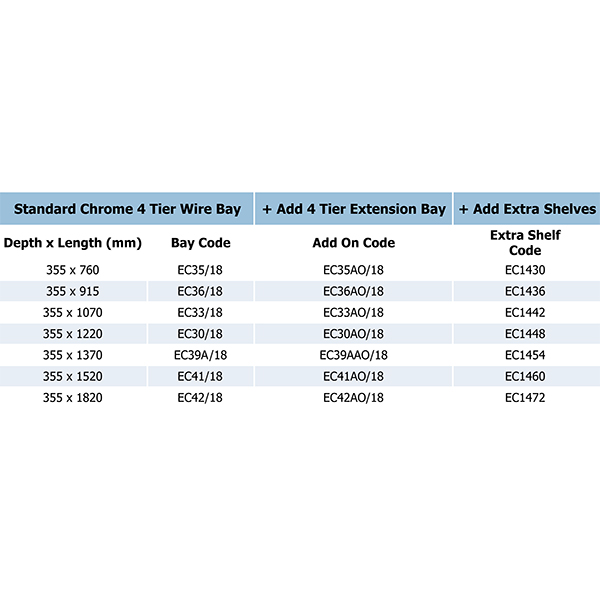Click the Add On Code column heading
The height and width of the screenshot is (600, 600).
354,243
